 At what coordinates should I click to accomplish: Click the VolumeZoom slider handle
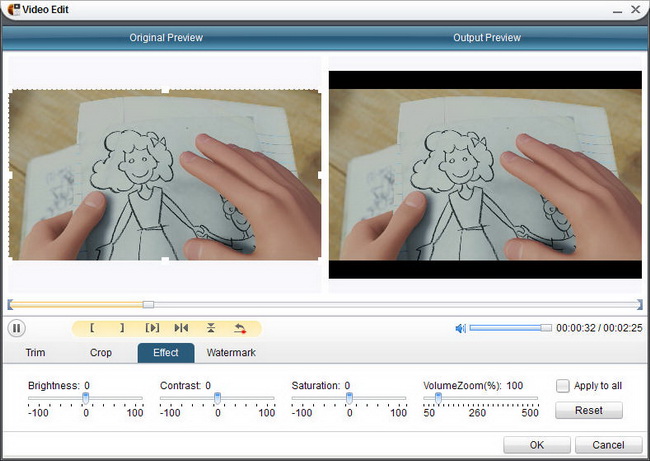coord(438,398)
